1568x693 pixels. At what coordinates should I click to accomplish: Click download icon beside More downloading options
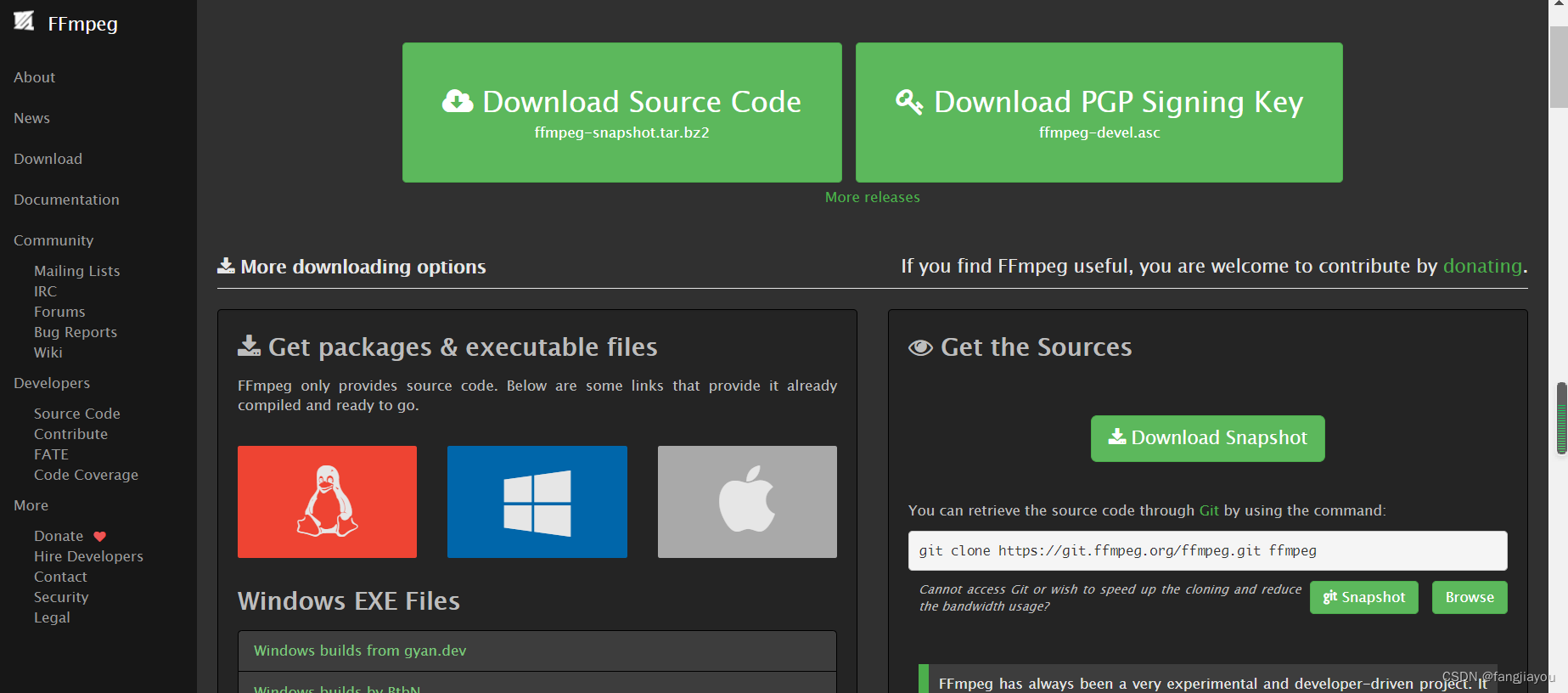[226, 266]
